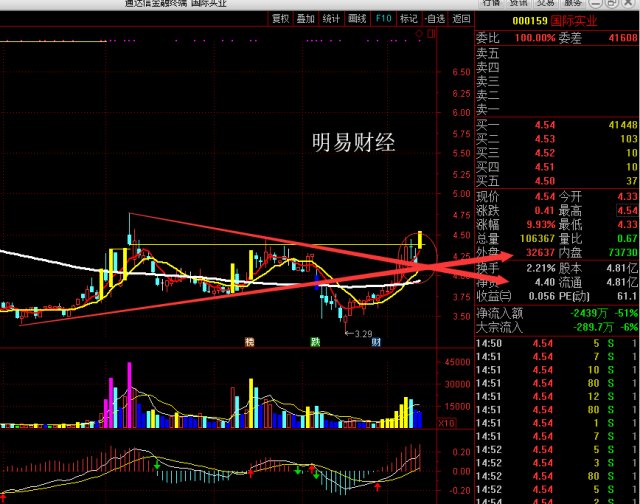This screenshot has width=640, height=504.
Task: Click the 标记 mark button
Action: click(x=409, y=18)
